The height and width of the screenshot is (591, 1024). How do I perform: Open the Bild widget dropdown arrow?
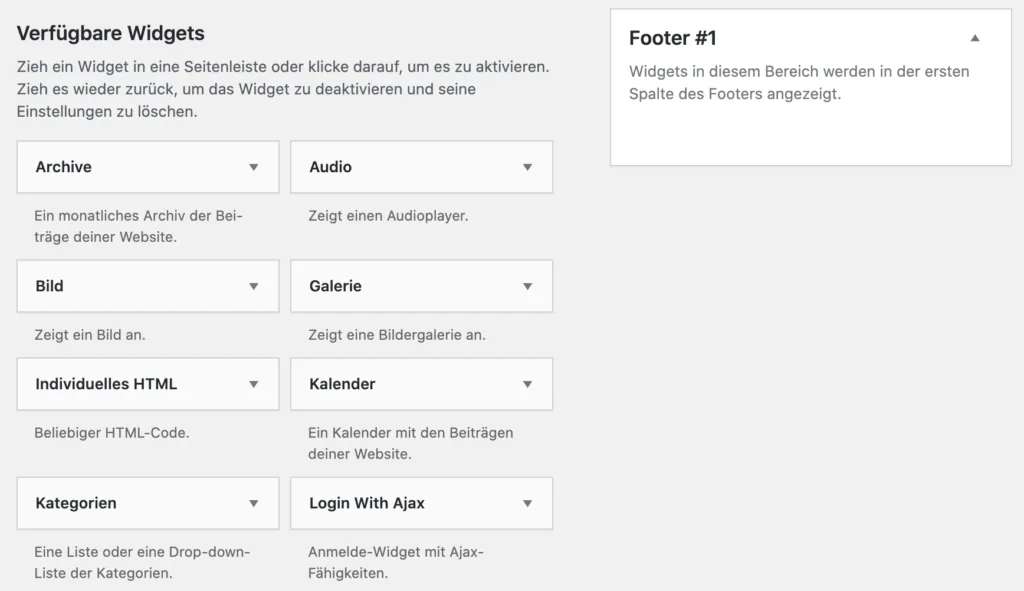click(x=253, y=286)
